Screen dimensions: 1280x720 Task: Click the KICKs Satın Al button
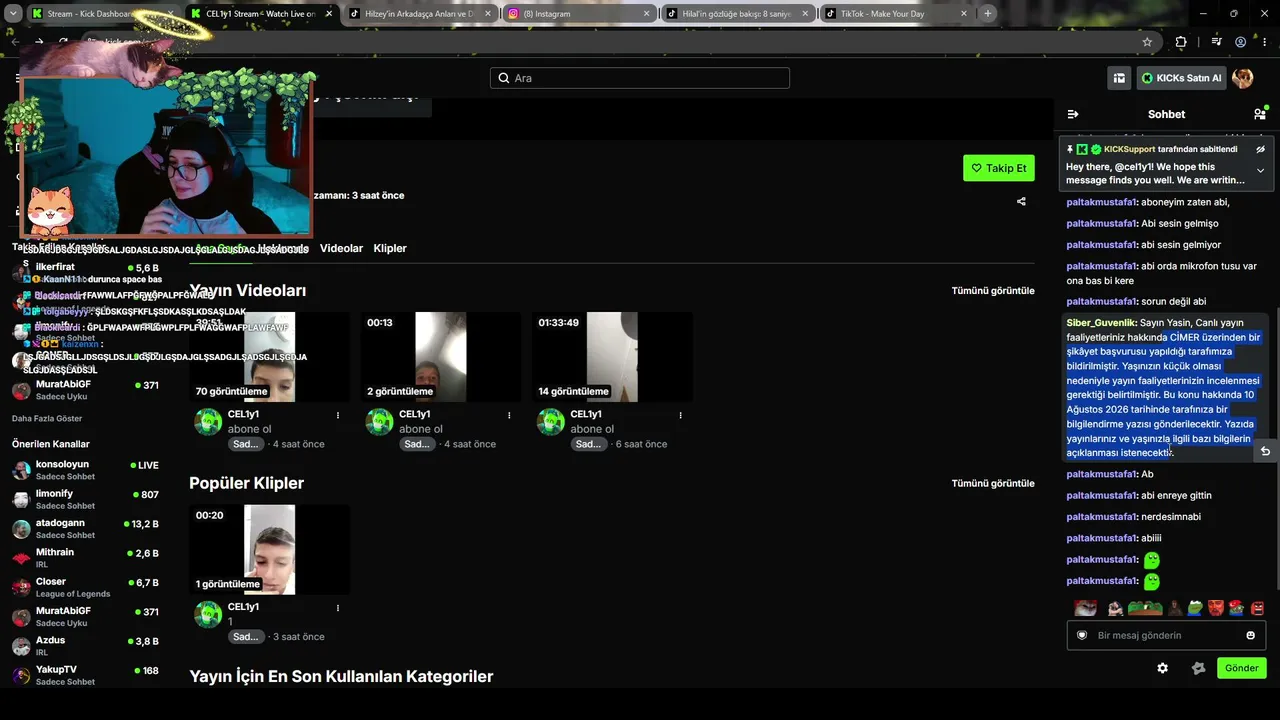(1181, 78)
